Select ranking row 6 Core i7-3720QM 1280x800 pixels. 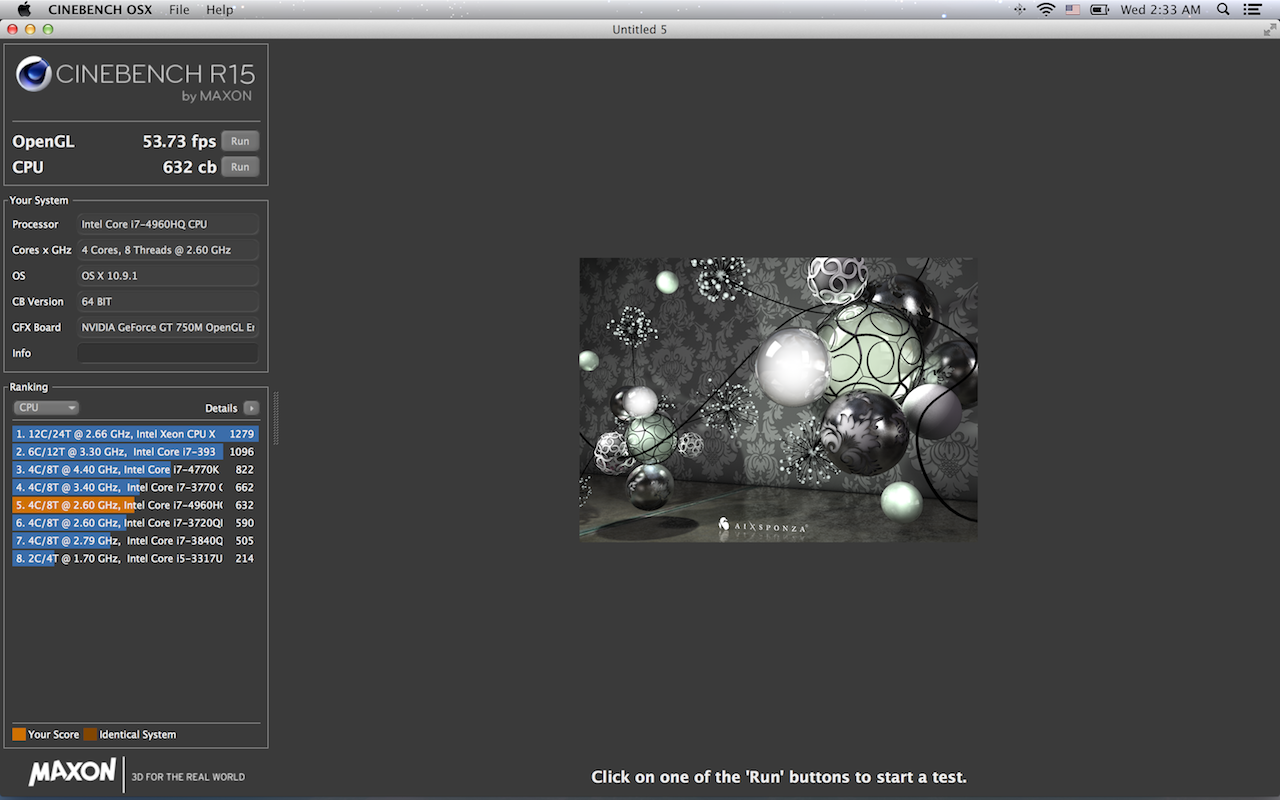click(x=135, y=523)
